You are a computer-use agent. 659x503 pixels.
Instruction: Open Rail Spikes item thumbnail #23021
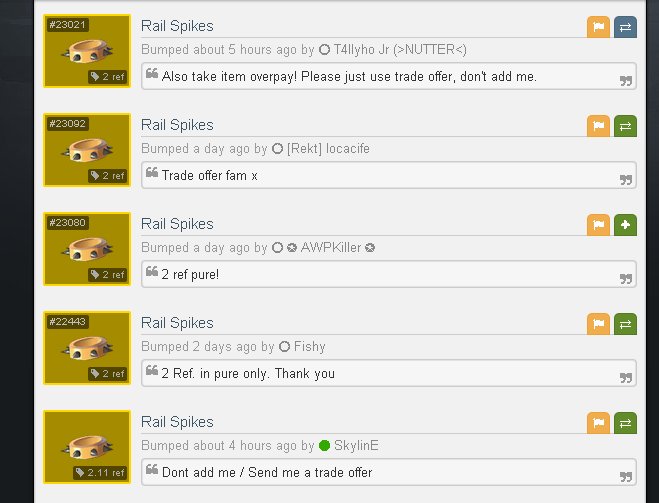[87, 51]
